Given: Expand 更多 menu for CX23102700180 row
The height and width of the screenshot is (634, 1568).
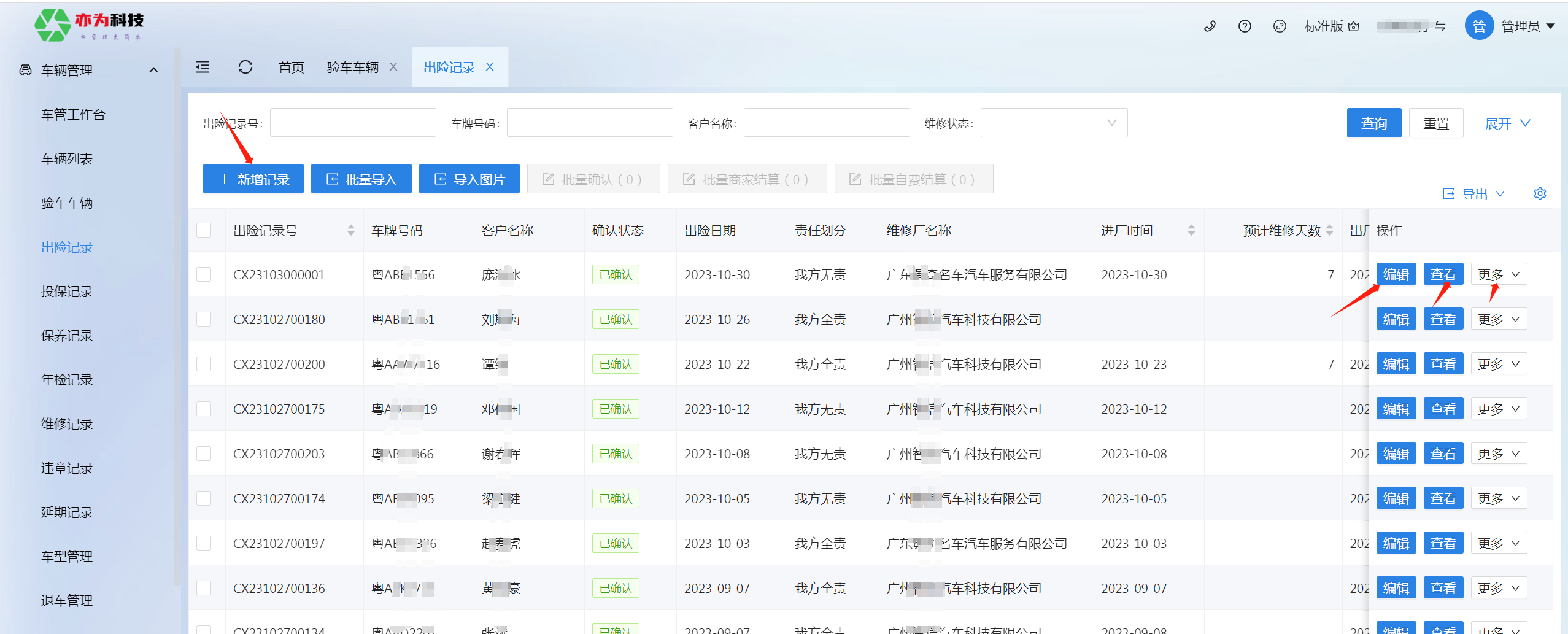Looking at the screenshot, I should pos(1498,319).
